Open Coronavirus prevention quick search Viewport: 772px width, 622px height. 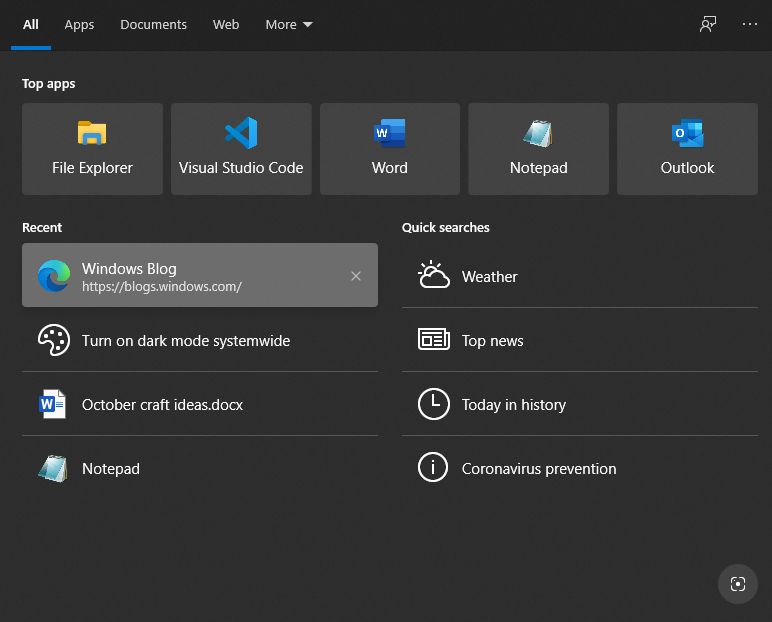(580, 468)
